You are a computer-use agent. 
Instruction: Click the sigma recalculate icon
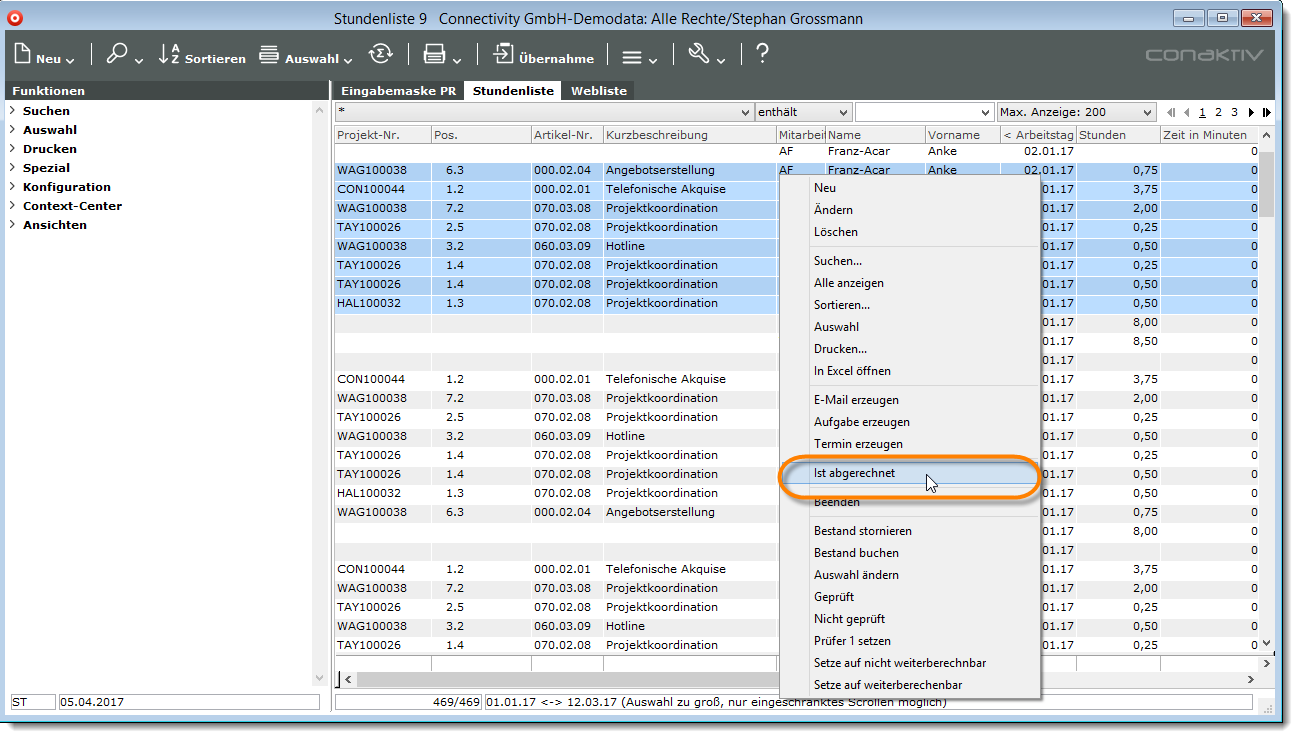pos(380,56)
